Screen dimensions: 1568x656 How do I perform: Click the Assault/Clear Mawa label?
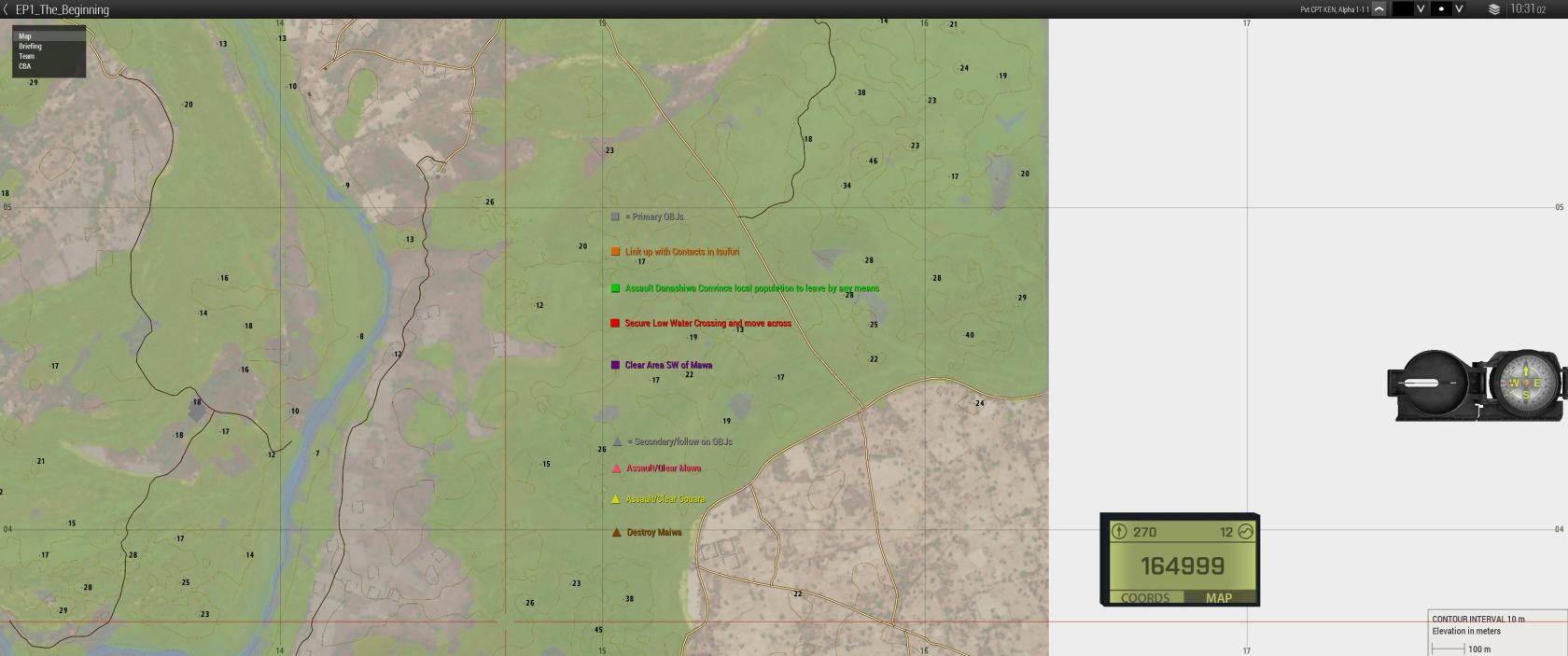664,468
